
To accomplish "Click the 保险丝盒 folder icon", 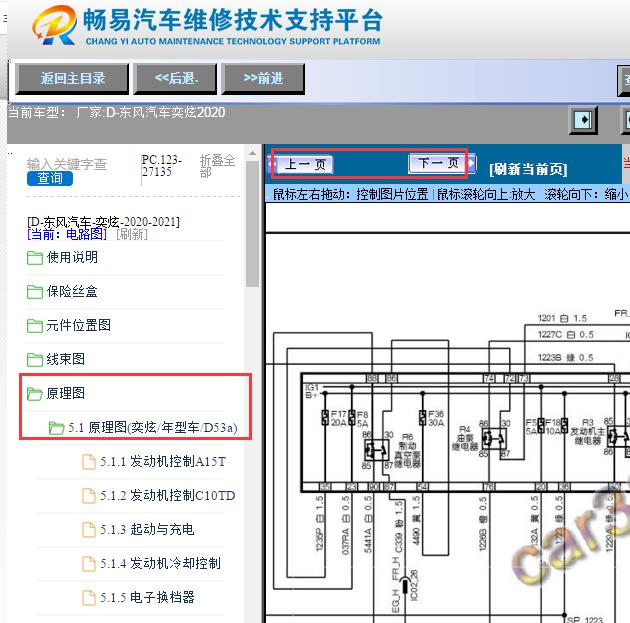I will pyautogui.click(x=35, y=292).
